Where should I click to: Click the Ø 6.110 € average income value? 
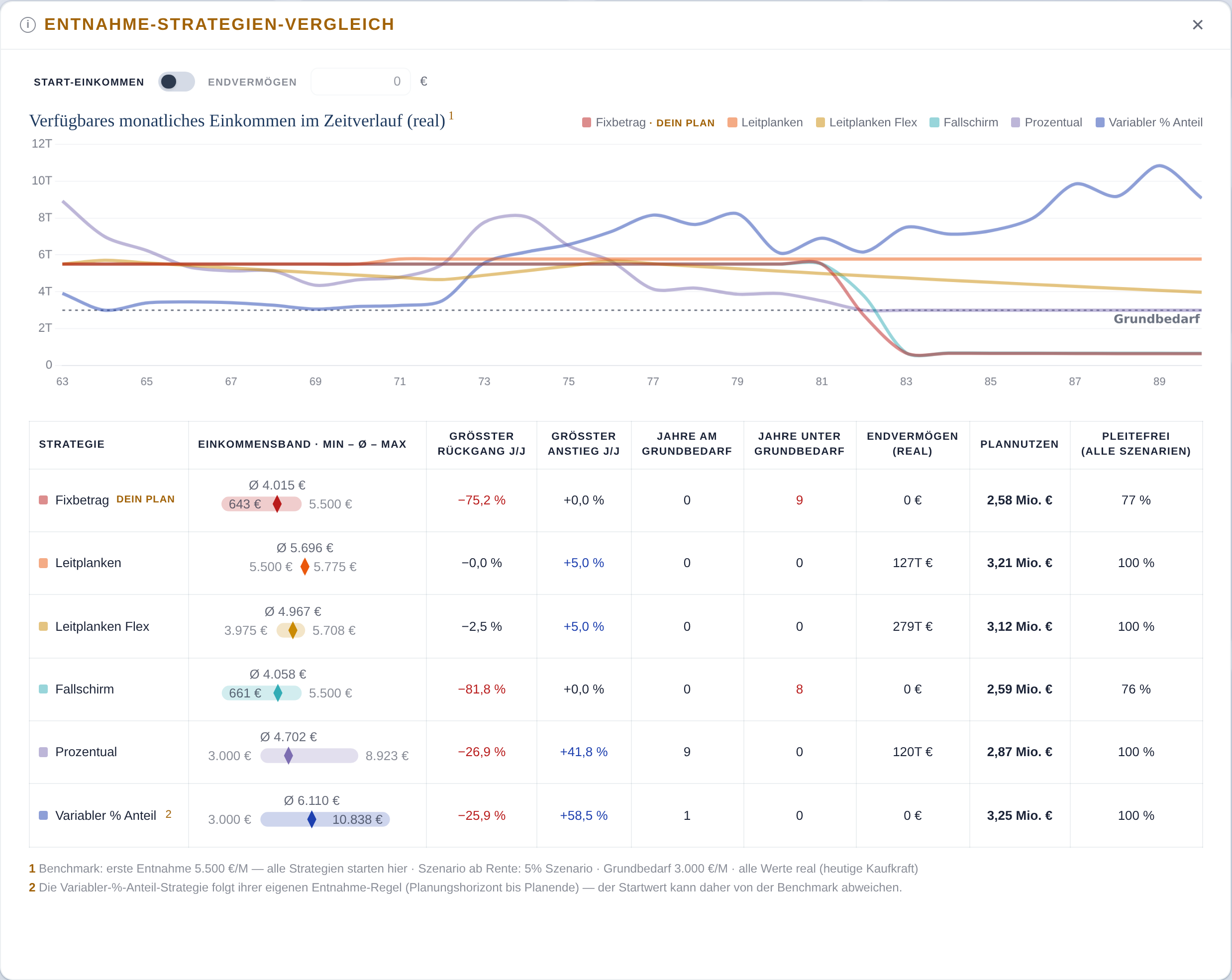[x=311, y=800]
